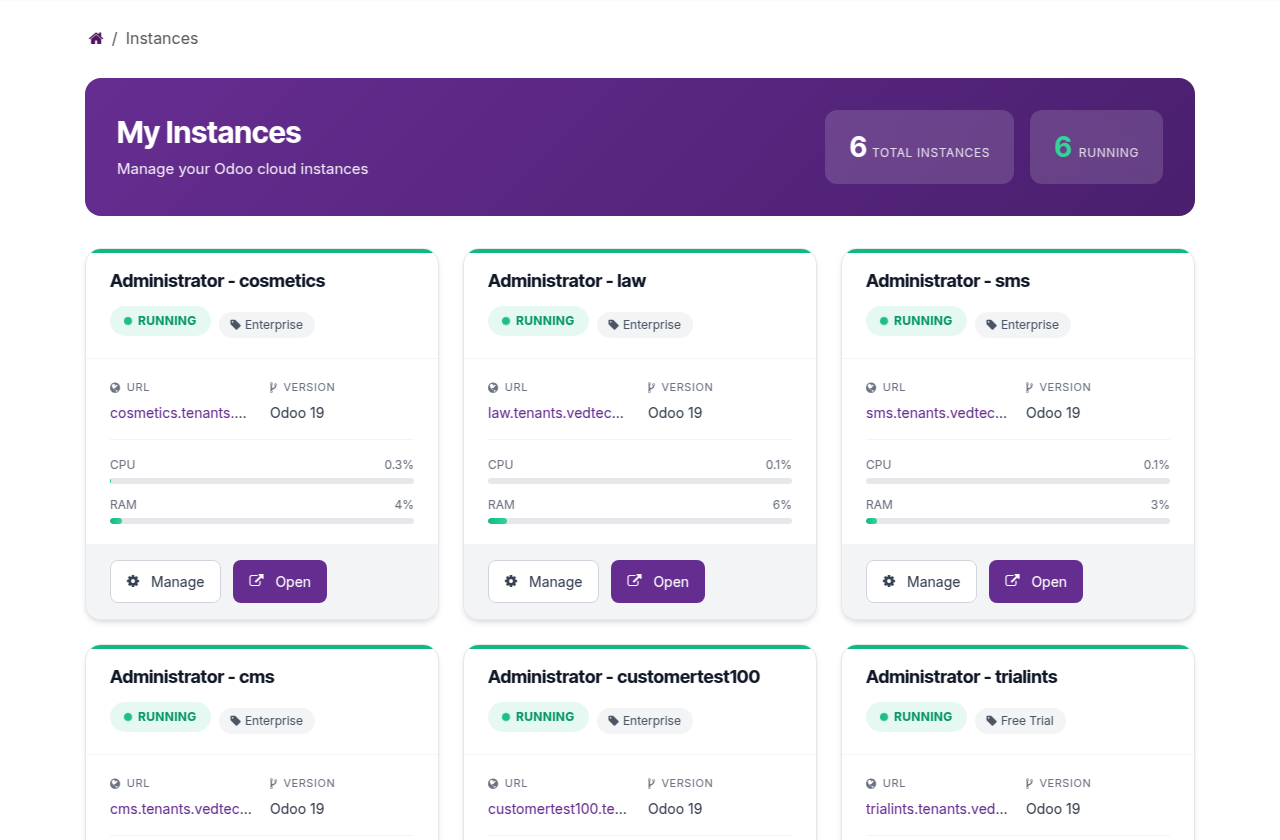Click the cosmetics RAM 4% value
The width and height of the screenshot is (1280, 840).
[404, 505]
